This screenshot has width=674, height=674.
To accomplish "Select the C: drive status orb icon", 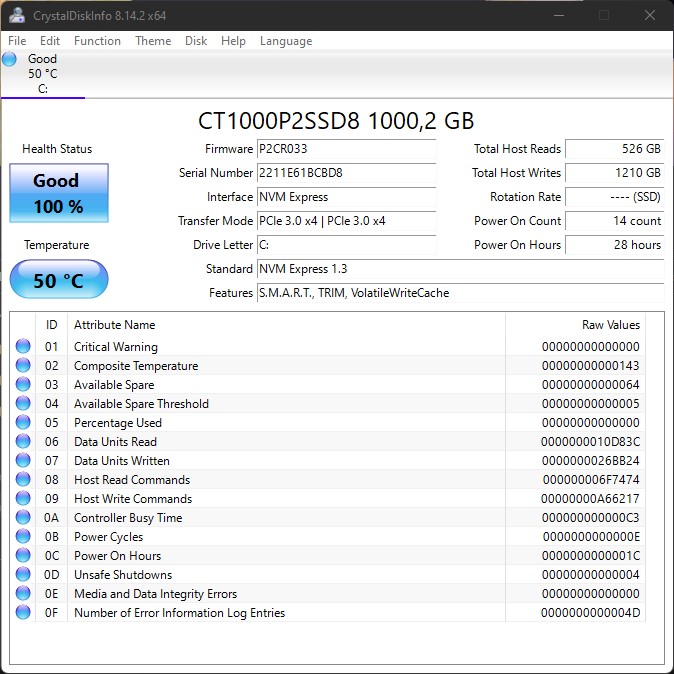I will (x=9, y=59).
